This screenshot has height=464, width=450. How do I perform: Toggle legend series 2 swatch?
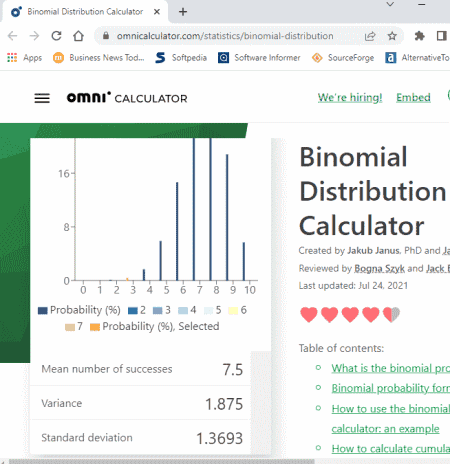[133, 311]
